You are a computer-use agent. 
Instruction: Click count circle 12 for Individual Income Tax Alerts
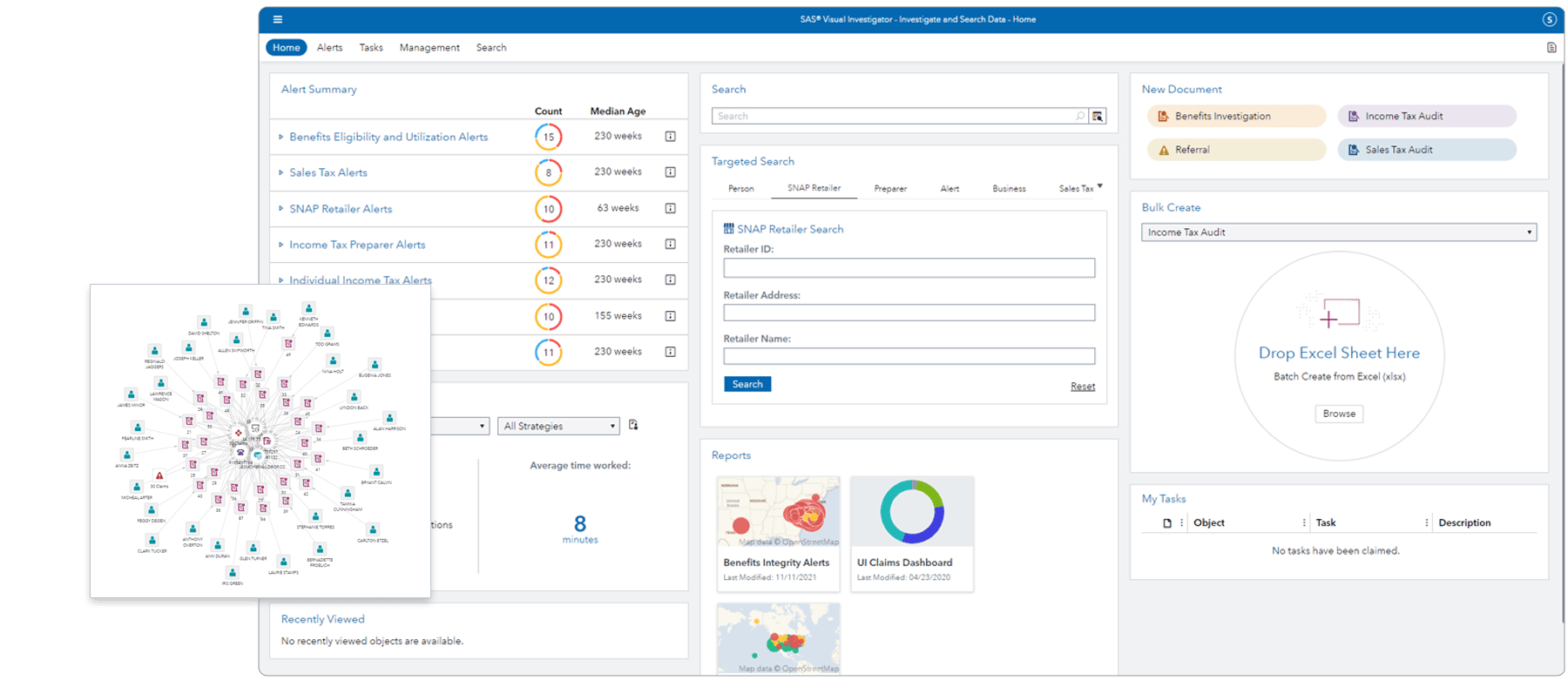tap(549, 280)
